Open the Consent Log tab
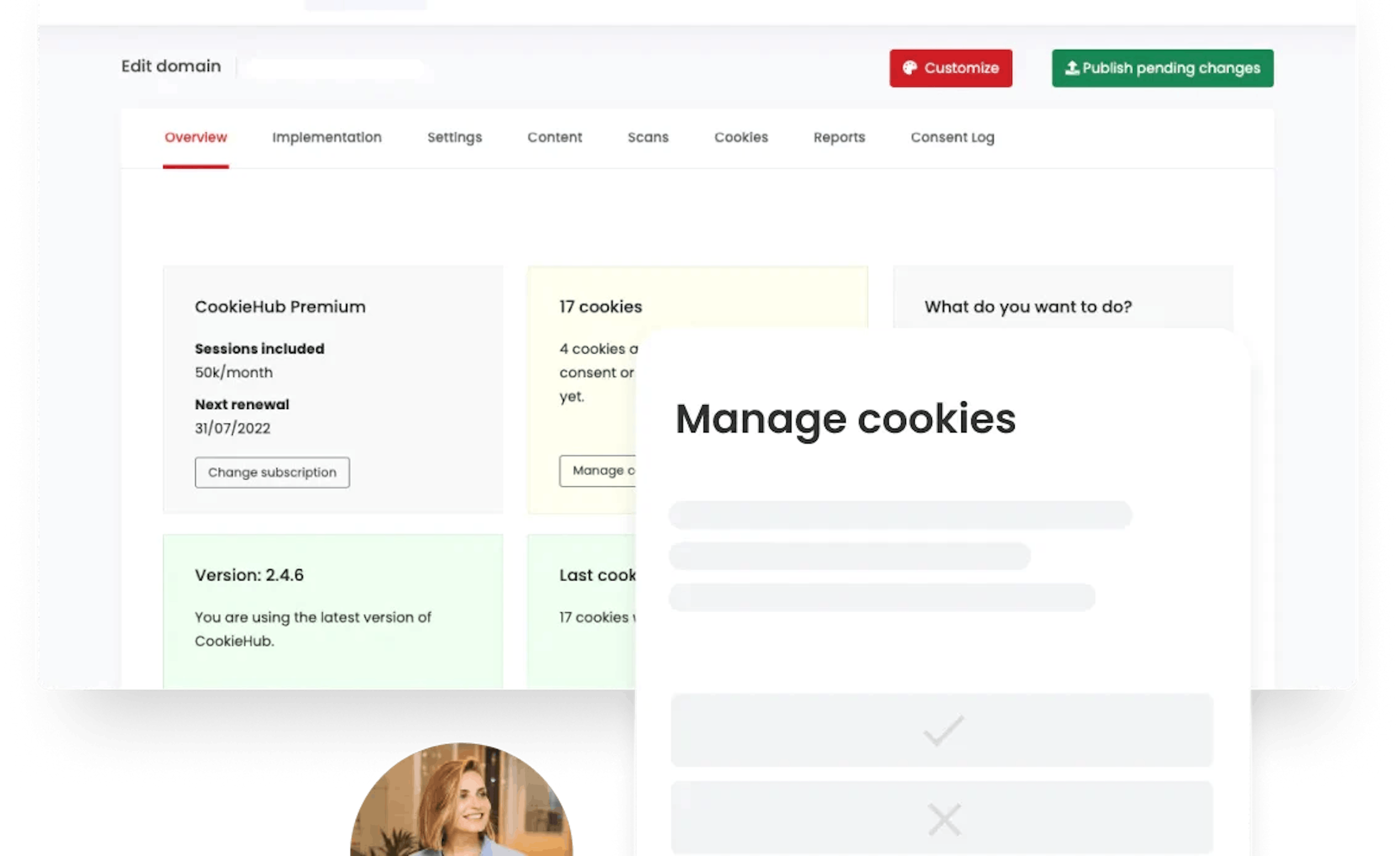 click(952, 137)
